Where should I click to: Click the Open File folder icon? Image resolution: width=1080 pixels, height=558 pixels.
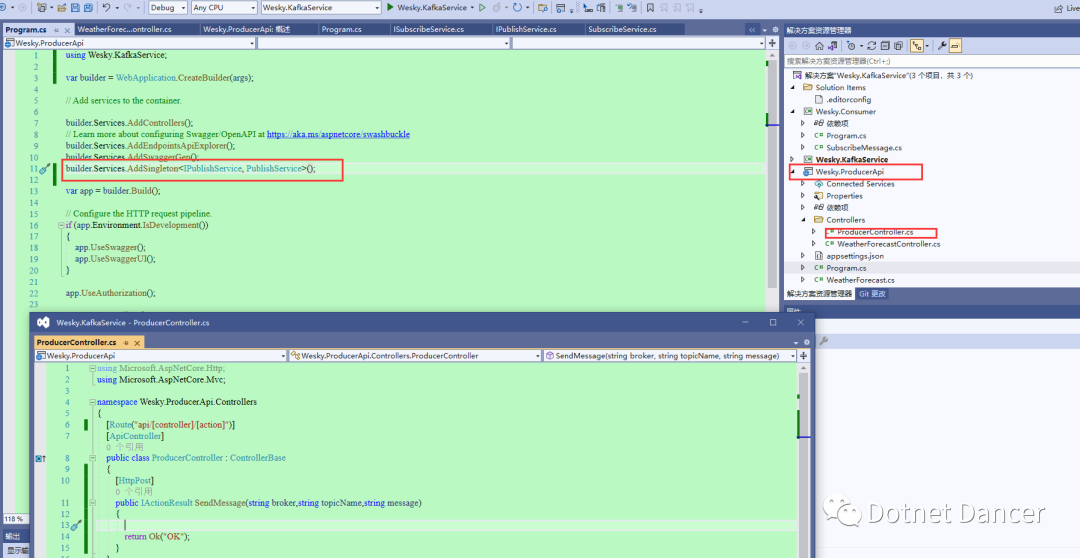click(x=62, y=8)
